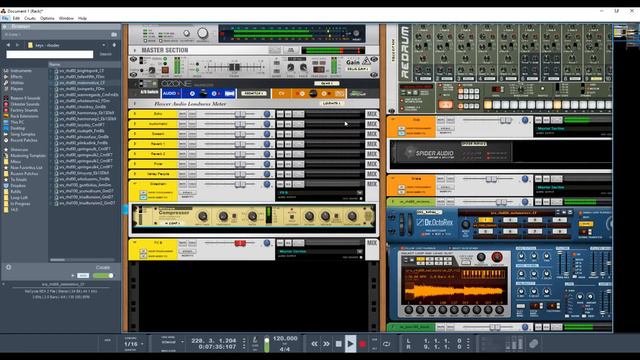Expand the Reverb 2 mix channel
Screen dimensions: 640x360
click(x=135, y=154)
